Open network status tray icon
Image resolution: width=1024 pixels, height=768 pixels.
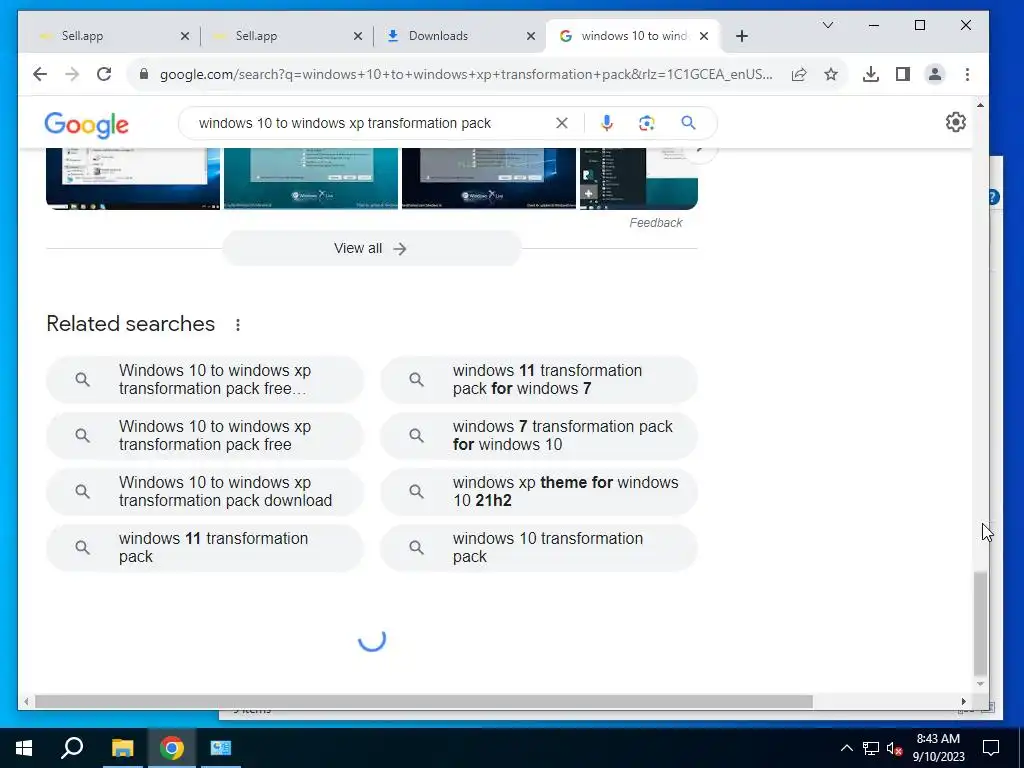(871, 748)
